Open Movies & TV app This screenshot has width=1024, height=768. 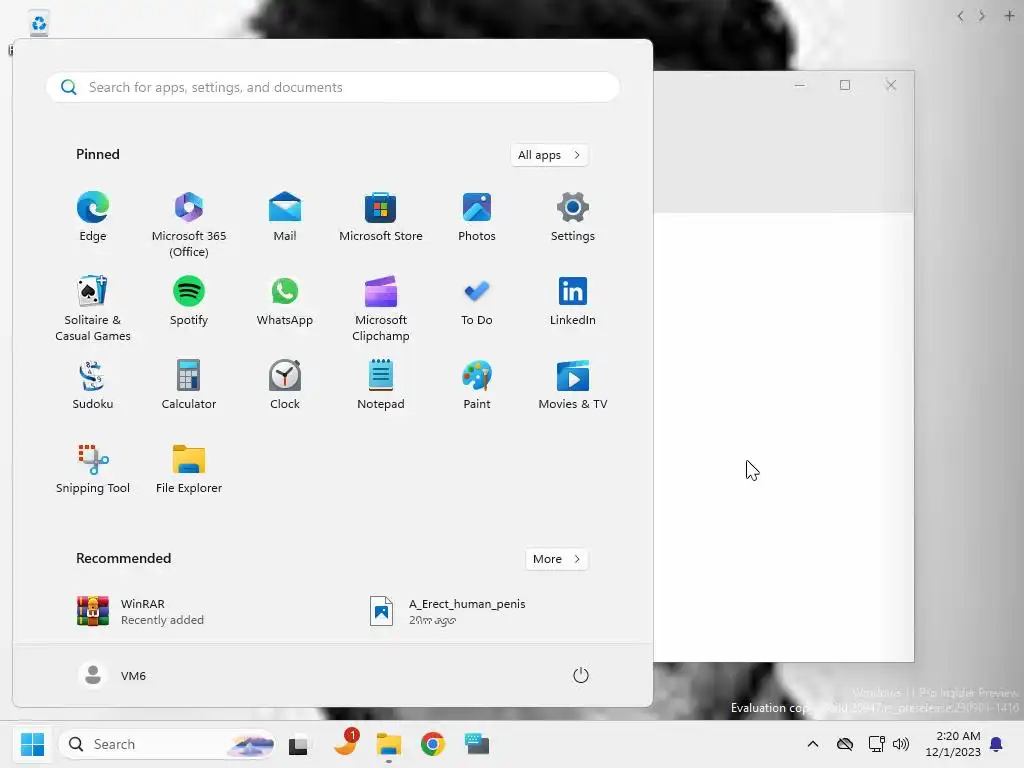(x=573, y=385)
